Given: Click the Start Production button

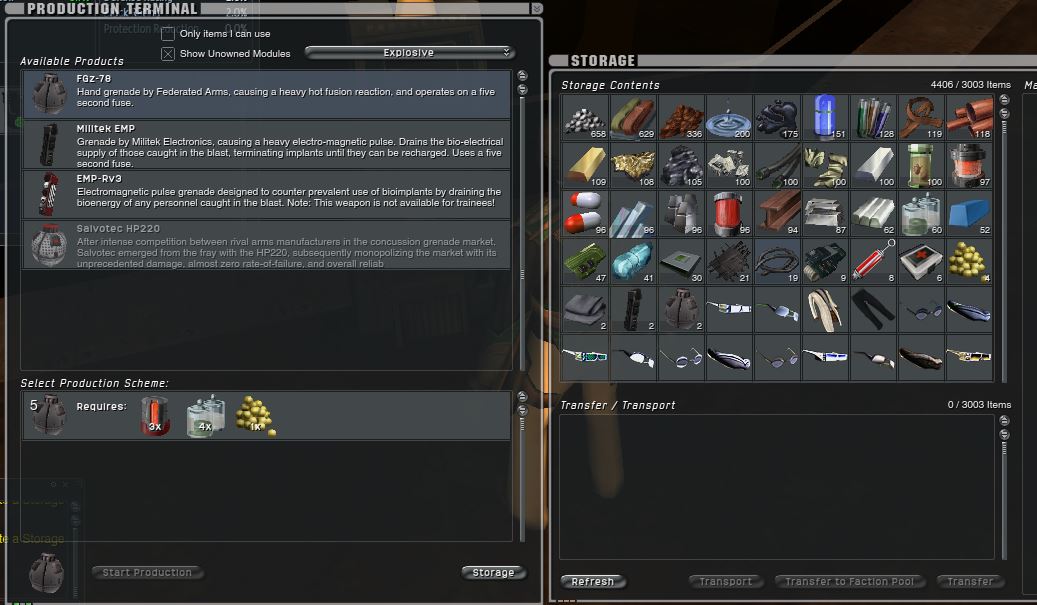Looking at the screenshot, I should coord(147,573).
